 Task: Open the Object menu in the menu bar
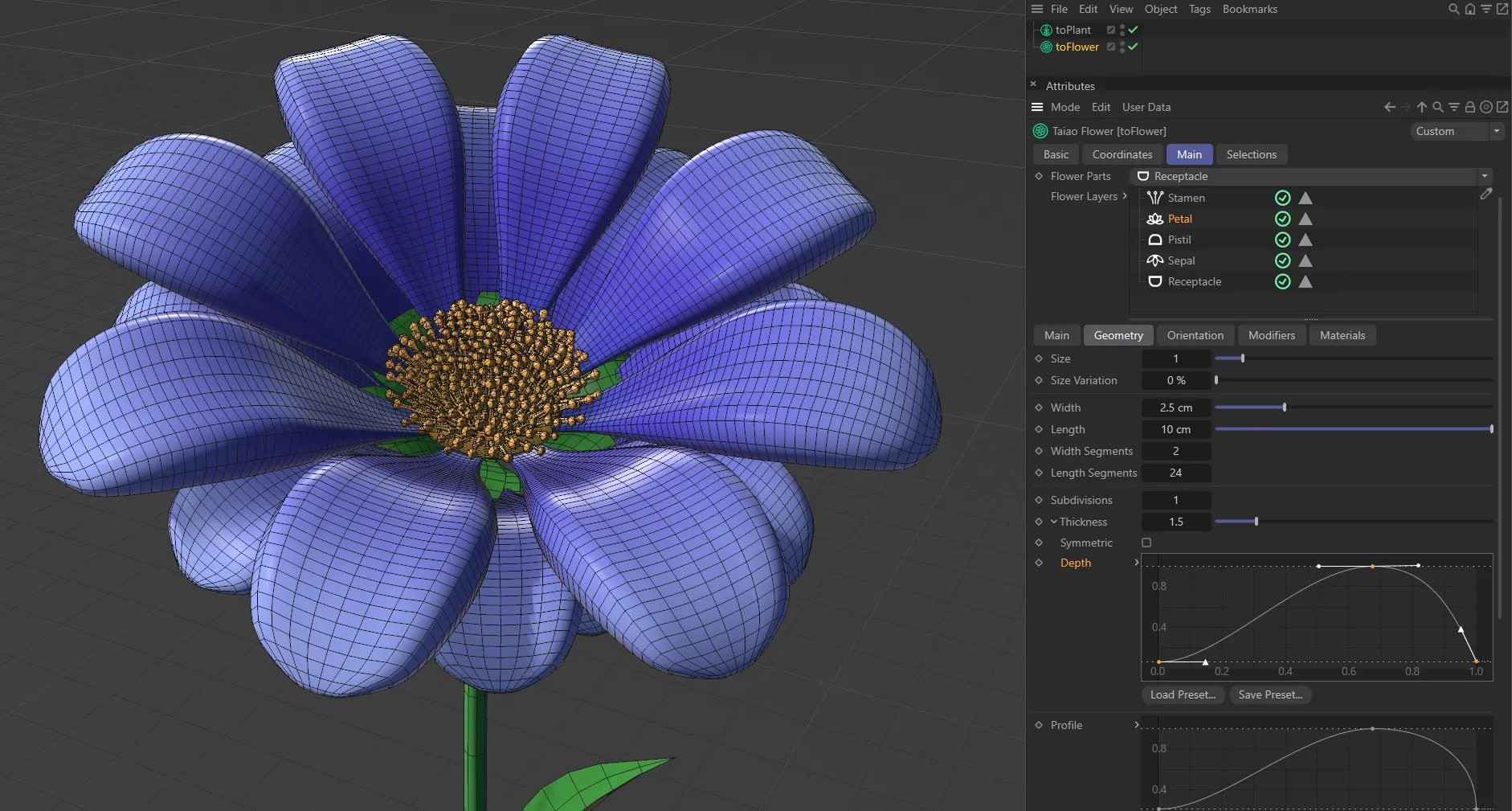1159,9
